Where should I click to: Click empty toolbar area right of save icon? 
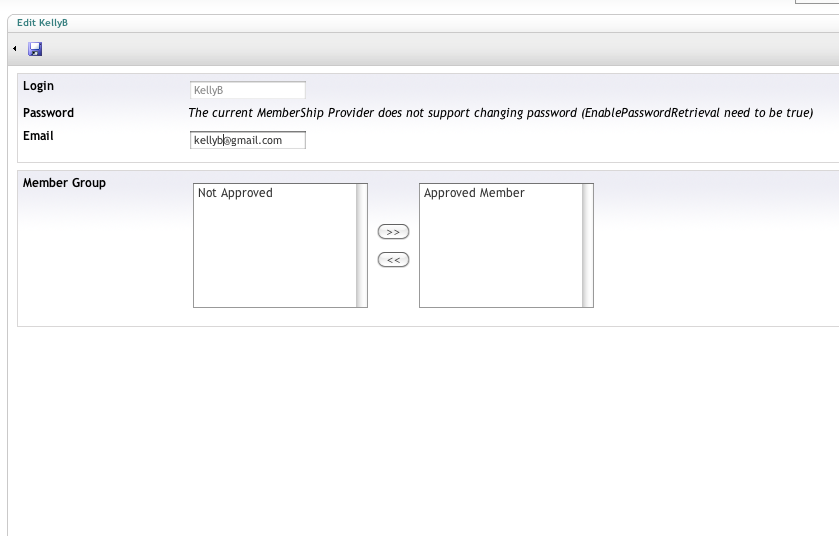[x=400, y=48]
